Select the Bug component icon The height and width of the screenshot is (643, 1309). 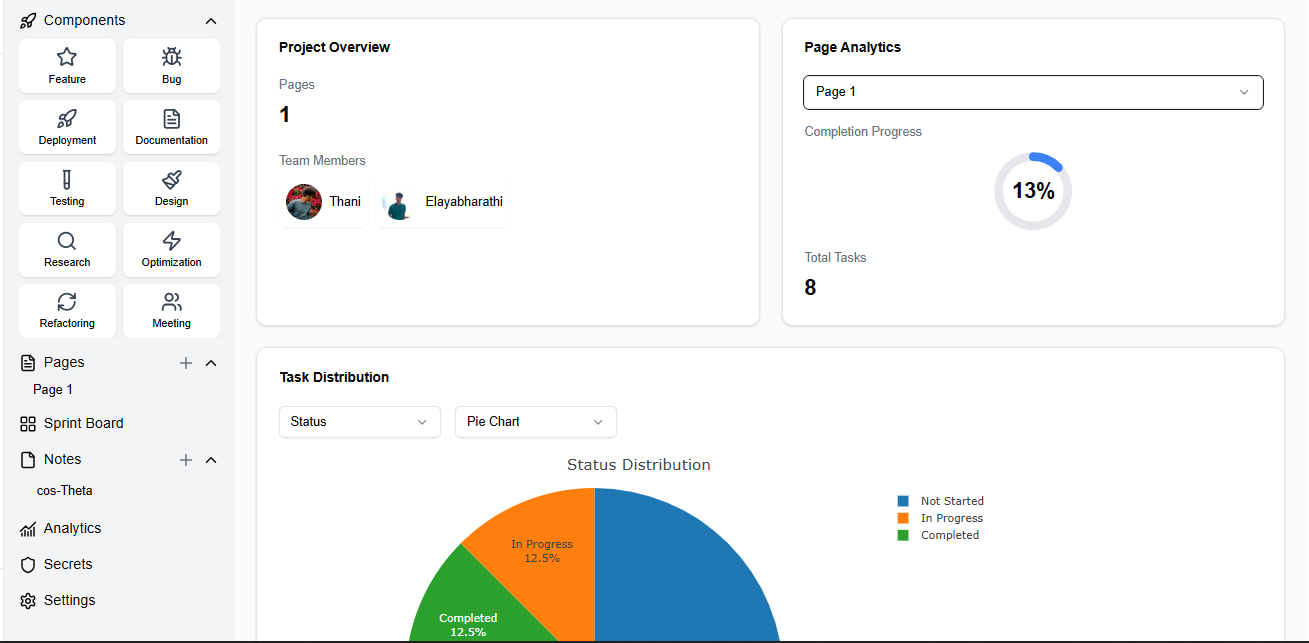[171, 58]
